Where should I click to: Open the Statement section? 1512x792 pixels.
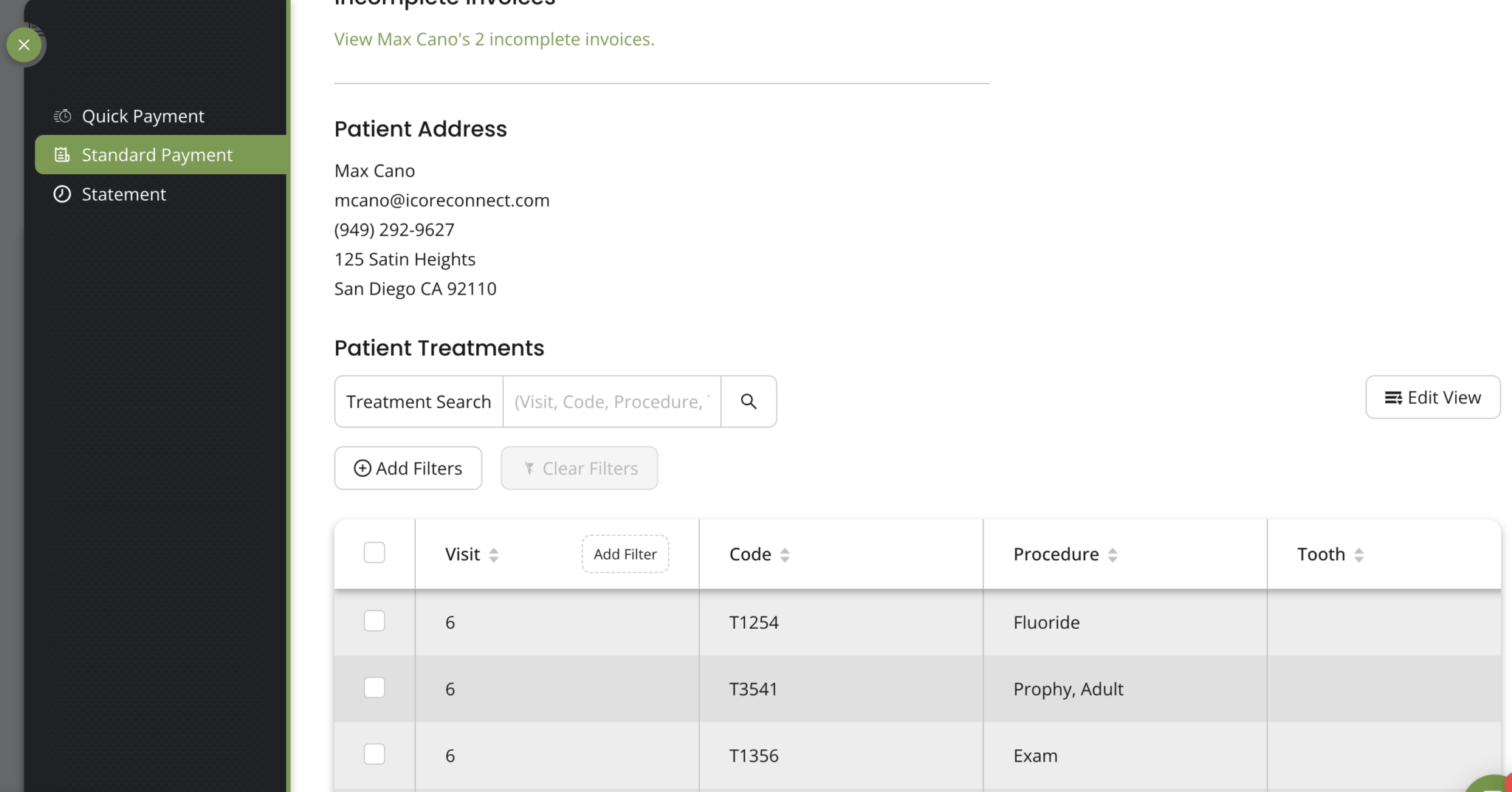tap(123, 193)
